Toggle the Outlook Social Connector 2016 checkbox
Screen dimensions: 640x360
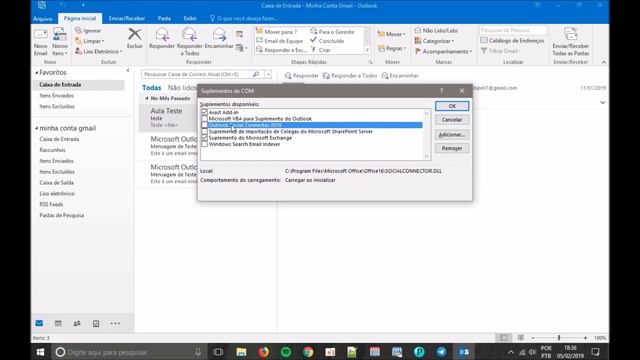pos(204,125)
